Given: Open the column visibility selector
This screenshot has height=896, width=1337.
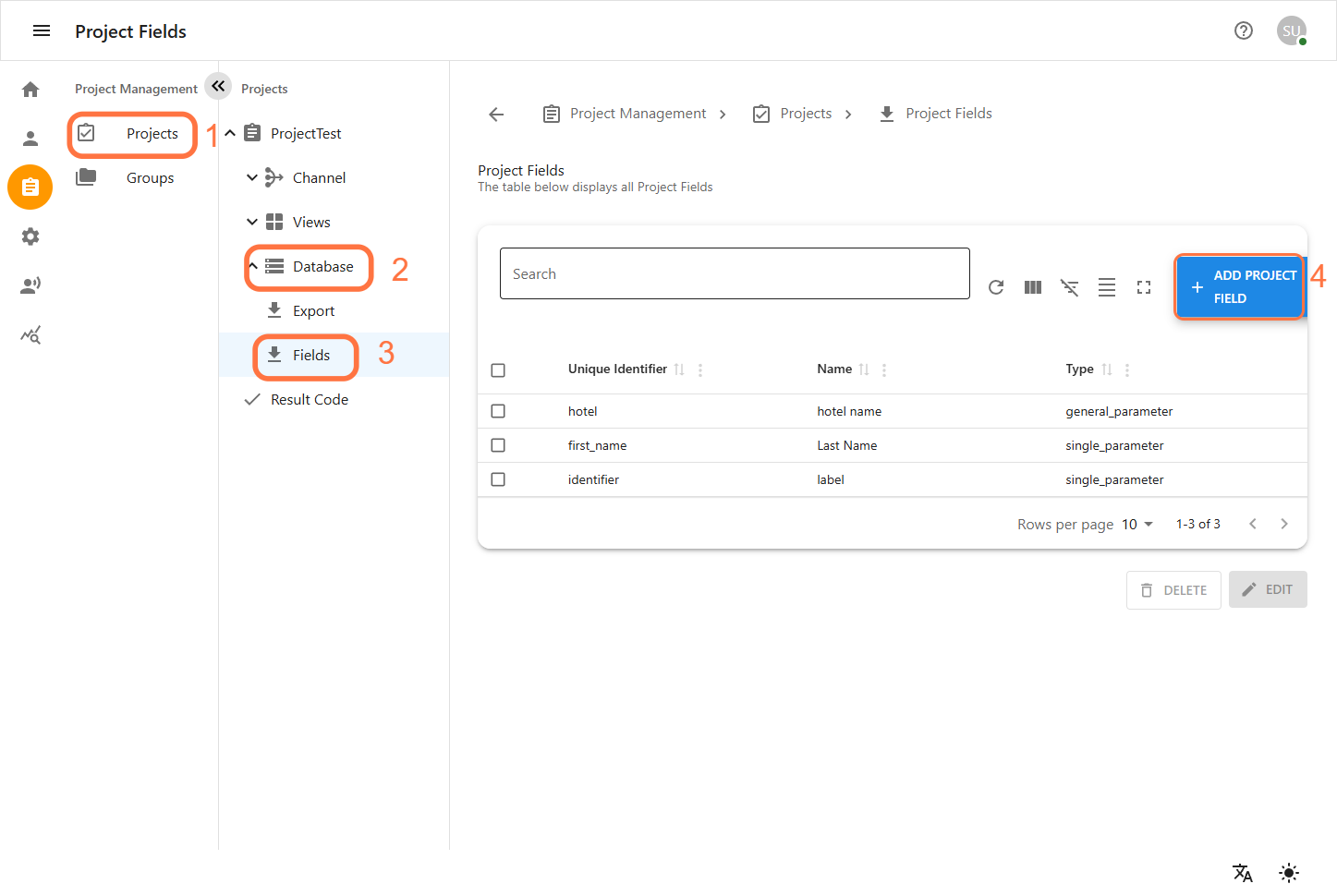Looking at the screenshot, I should (1033, 287).
